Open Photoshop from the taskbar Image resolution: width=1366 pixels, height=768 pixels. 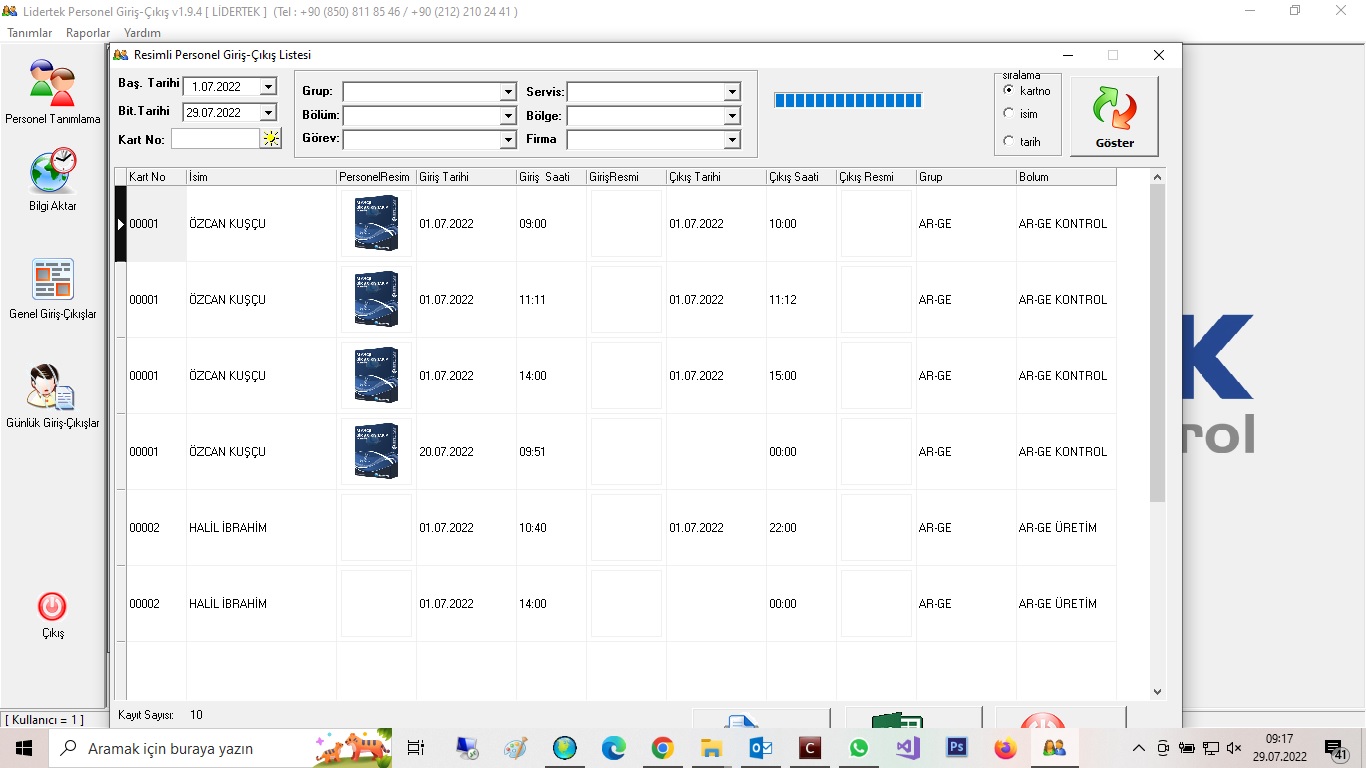click(956, 748)
